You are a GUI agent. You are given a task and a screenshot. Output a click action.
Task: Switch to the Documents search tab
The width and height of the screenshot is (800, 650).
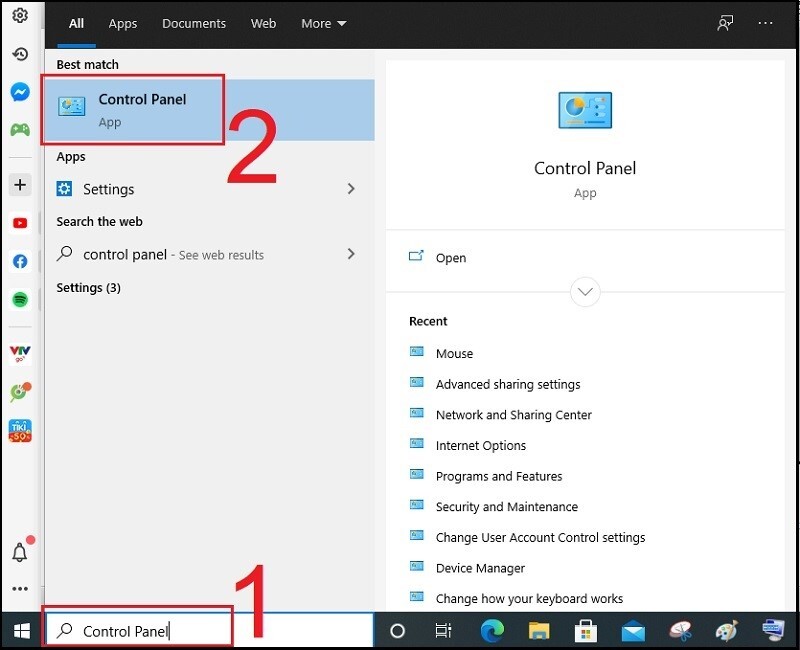(194, 23)
